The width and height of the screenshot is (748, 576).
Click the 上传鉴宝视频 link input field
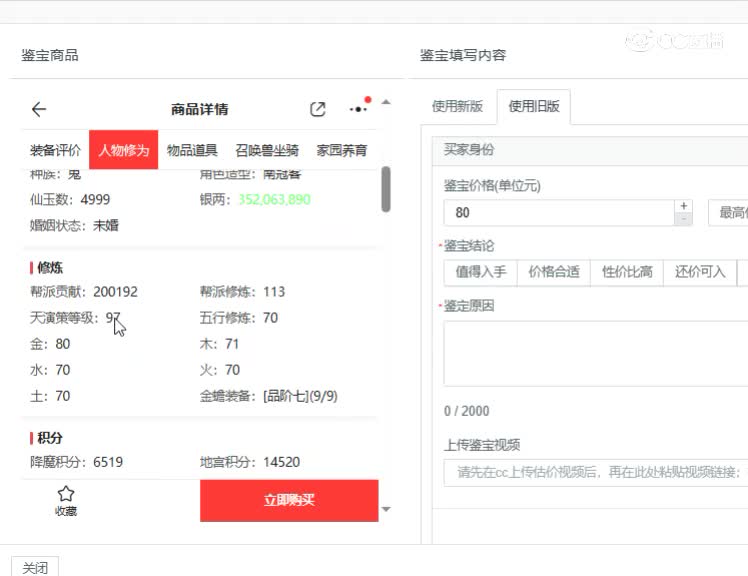(595, 472)
